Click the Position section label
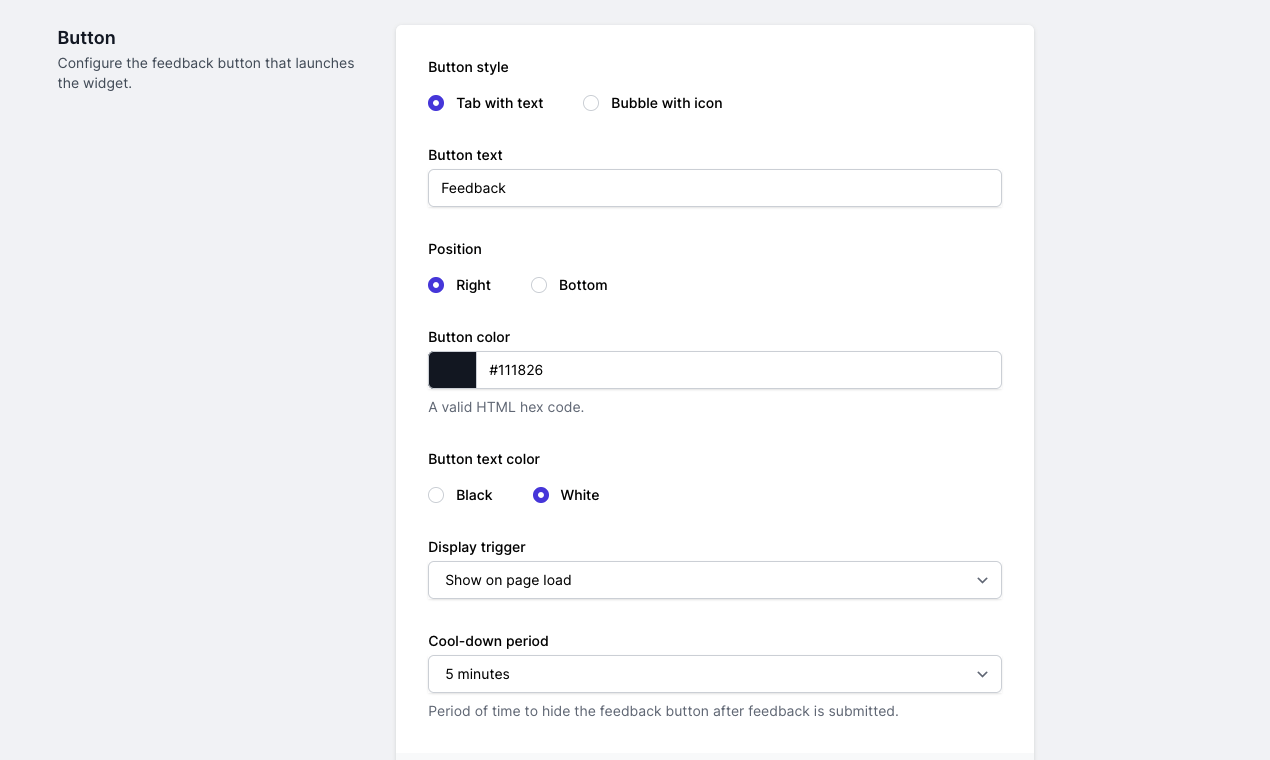 (x=455, y=249)
